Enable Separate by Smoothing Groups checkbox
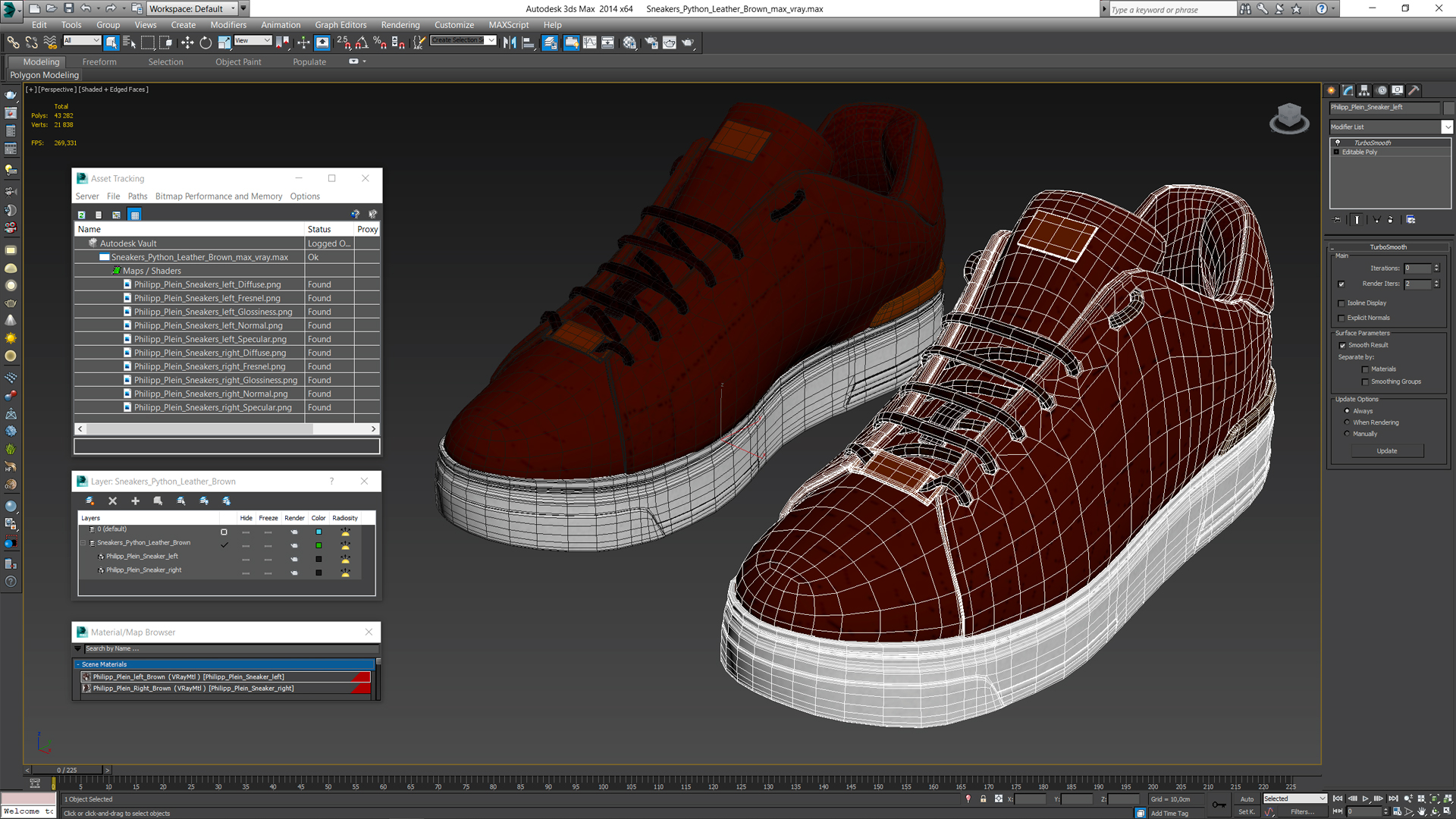The height and width of the screenshot is (819, 1456). tap(1366, 382)
